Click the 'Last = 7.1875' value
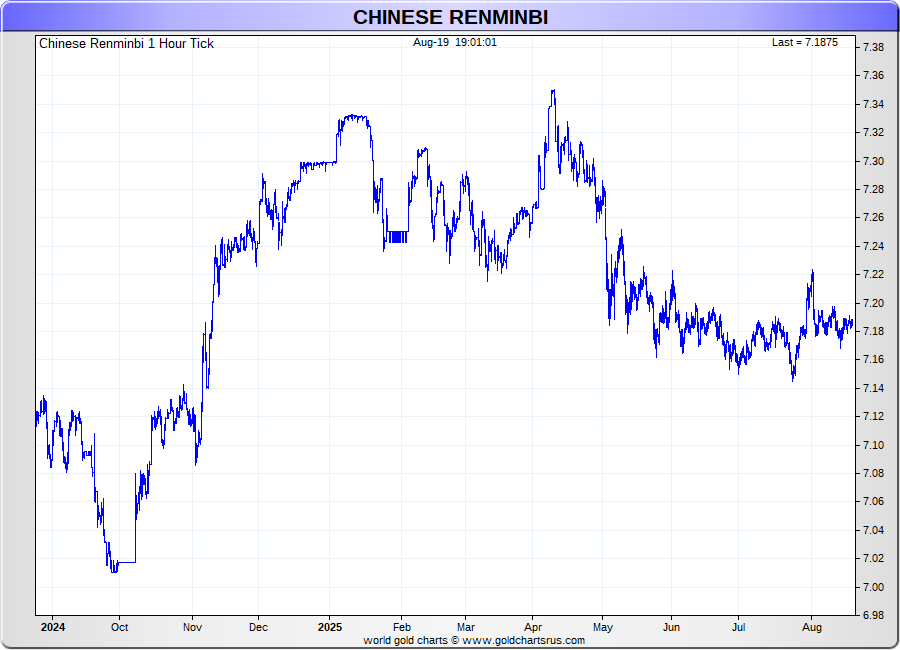 point(805,42)
